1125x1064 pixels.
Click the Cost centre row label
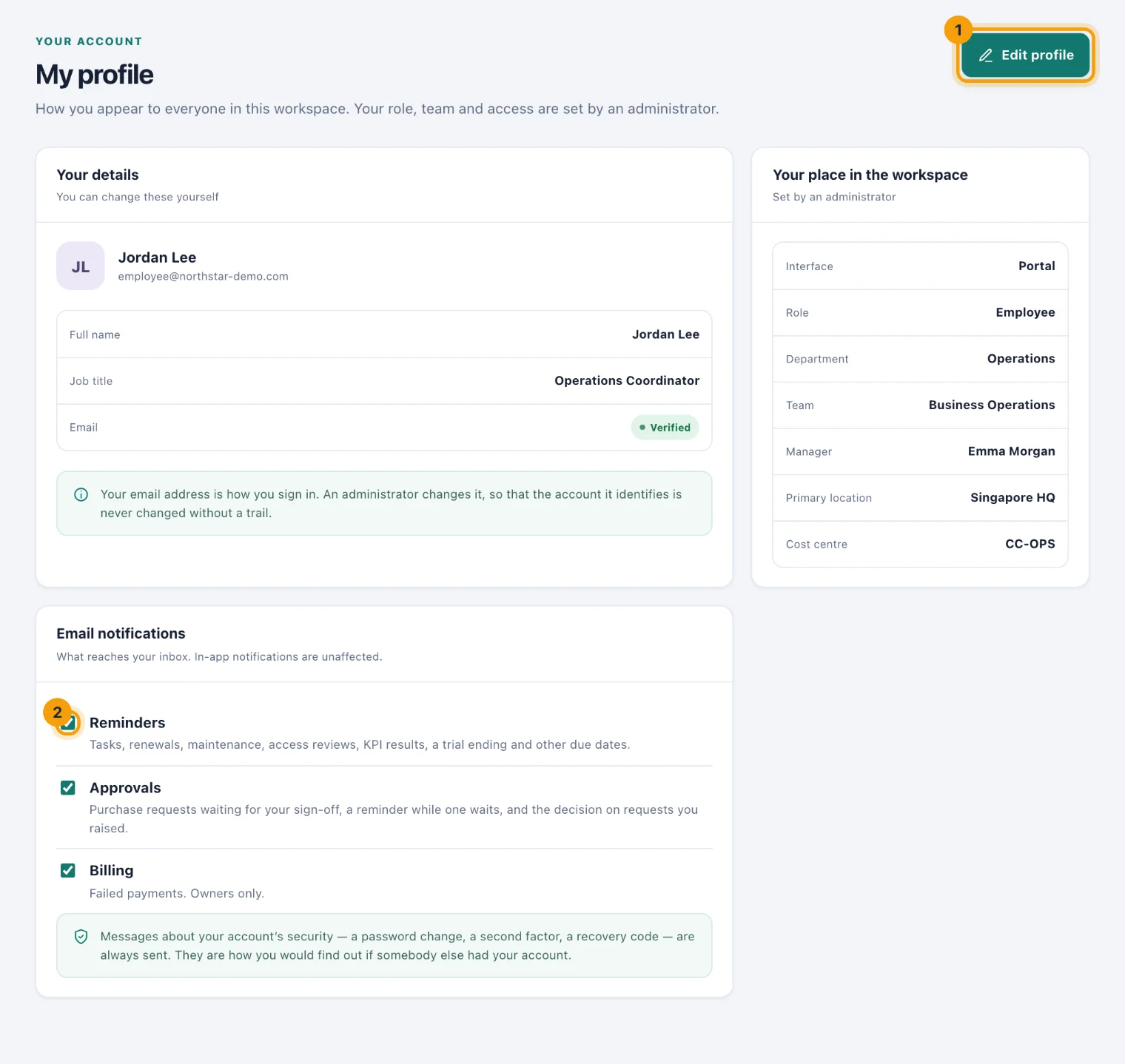(816, 545)
